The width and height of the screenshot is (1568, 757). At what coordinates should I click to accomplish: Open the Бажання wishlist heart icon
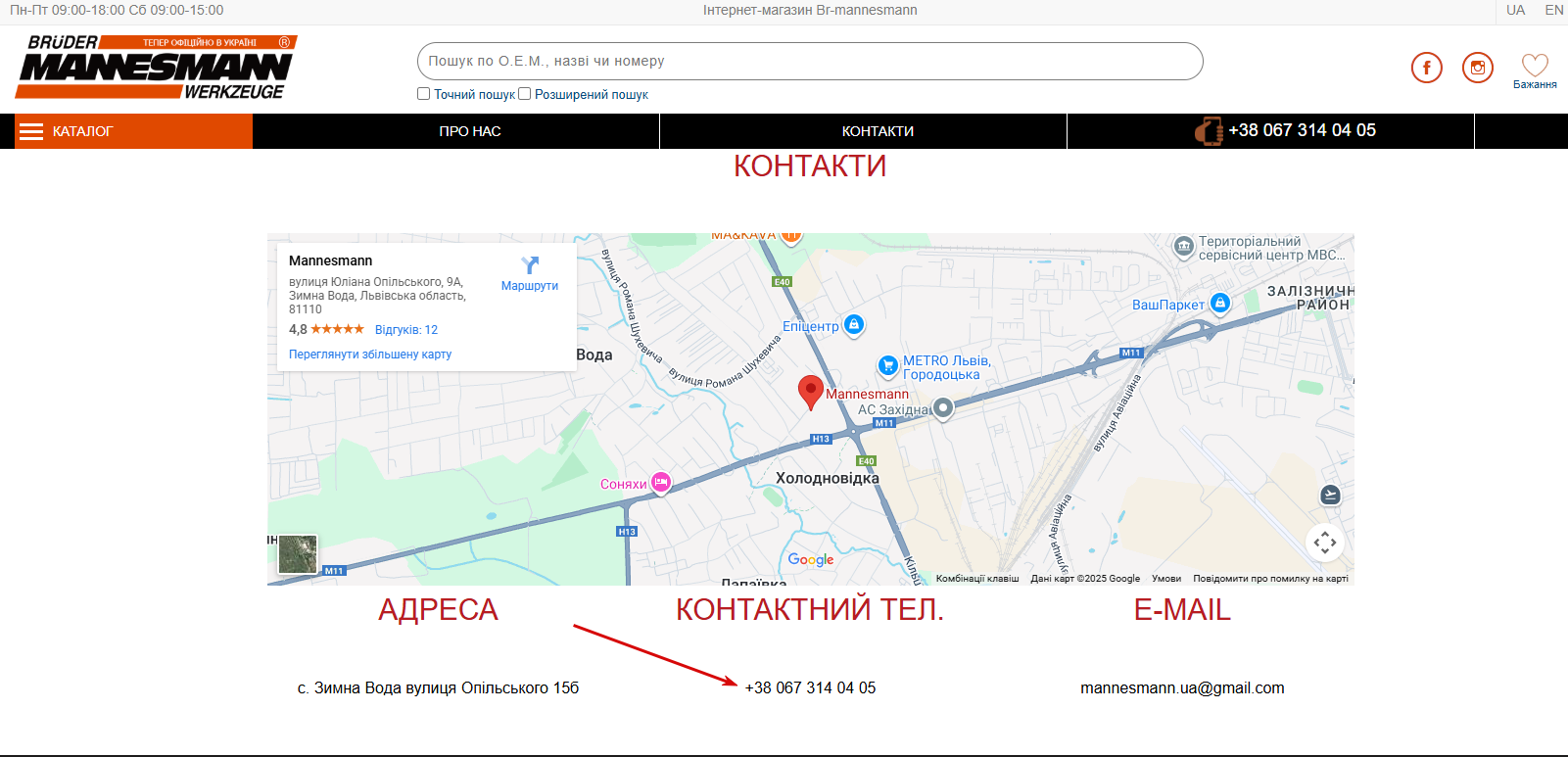point(1535,65)
